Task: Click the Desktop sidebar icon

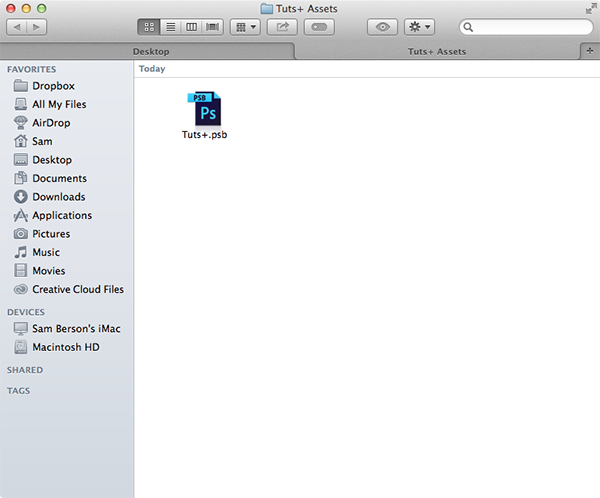Action: click(x=21, y=160)
